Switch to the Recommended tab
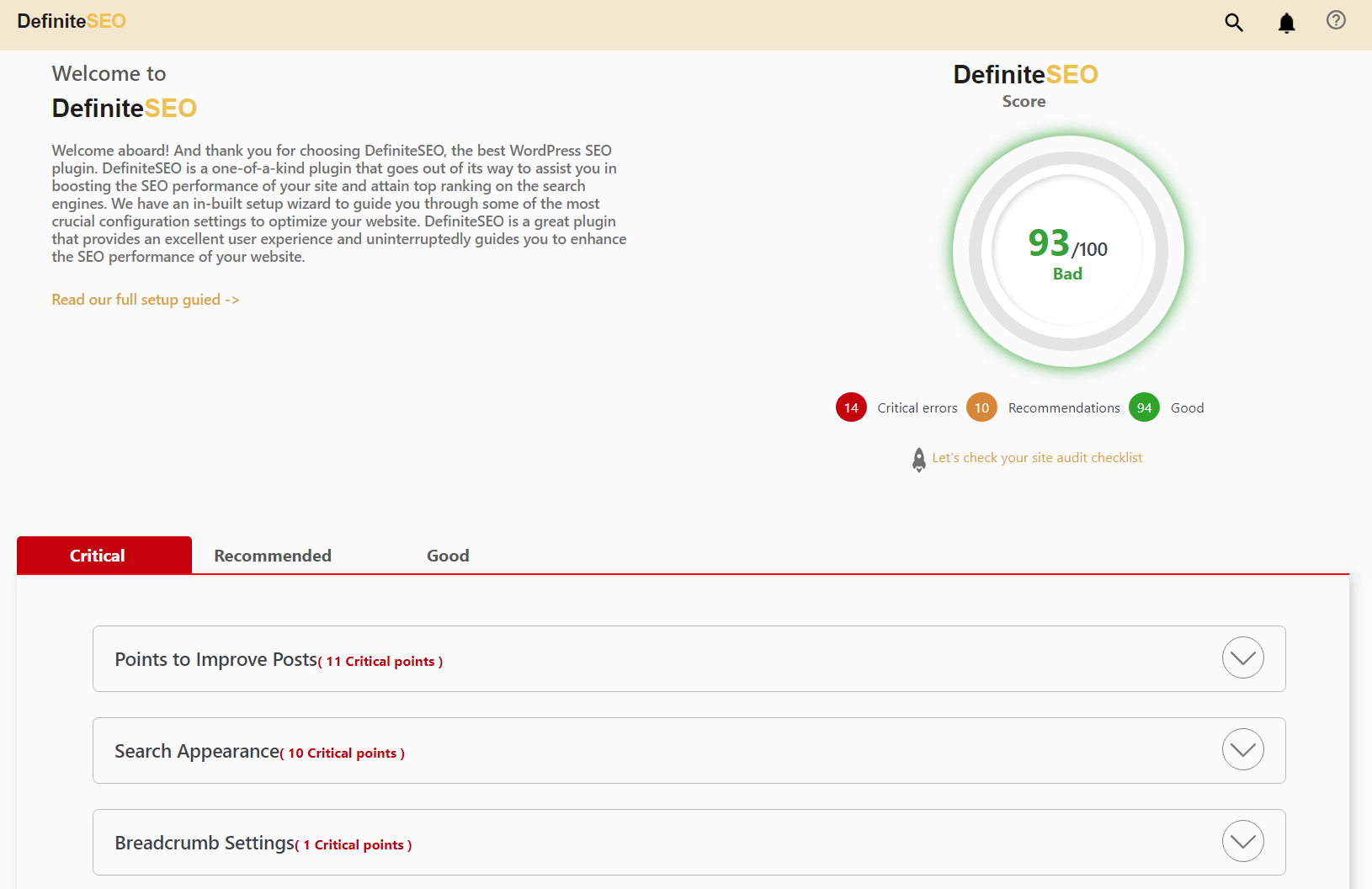1372x889 pixels. click(273, 556)
